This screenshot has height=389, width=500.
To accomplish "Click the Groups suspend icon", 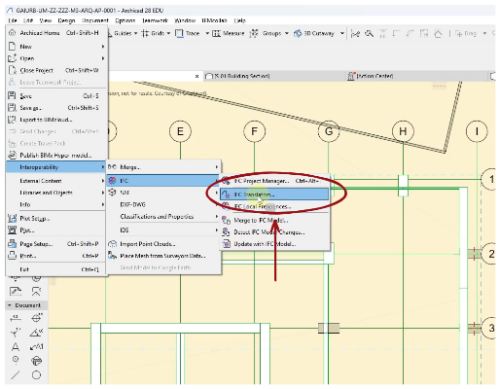I will [254, 33].
